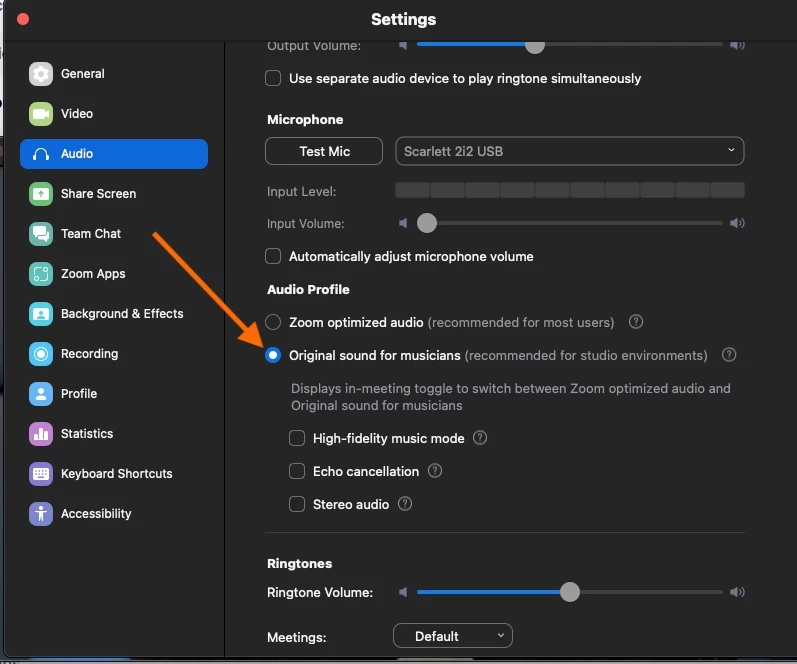Open Zoom Apps settings label

[93, 274]
